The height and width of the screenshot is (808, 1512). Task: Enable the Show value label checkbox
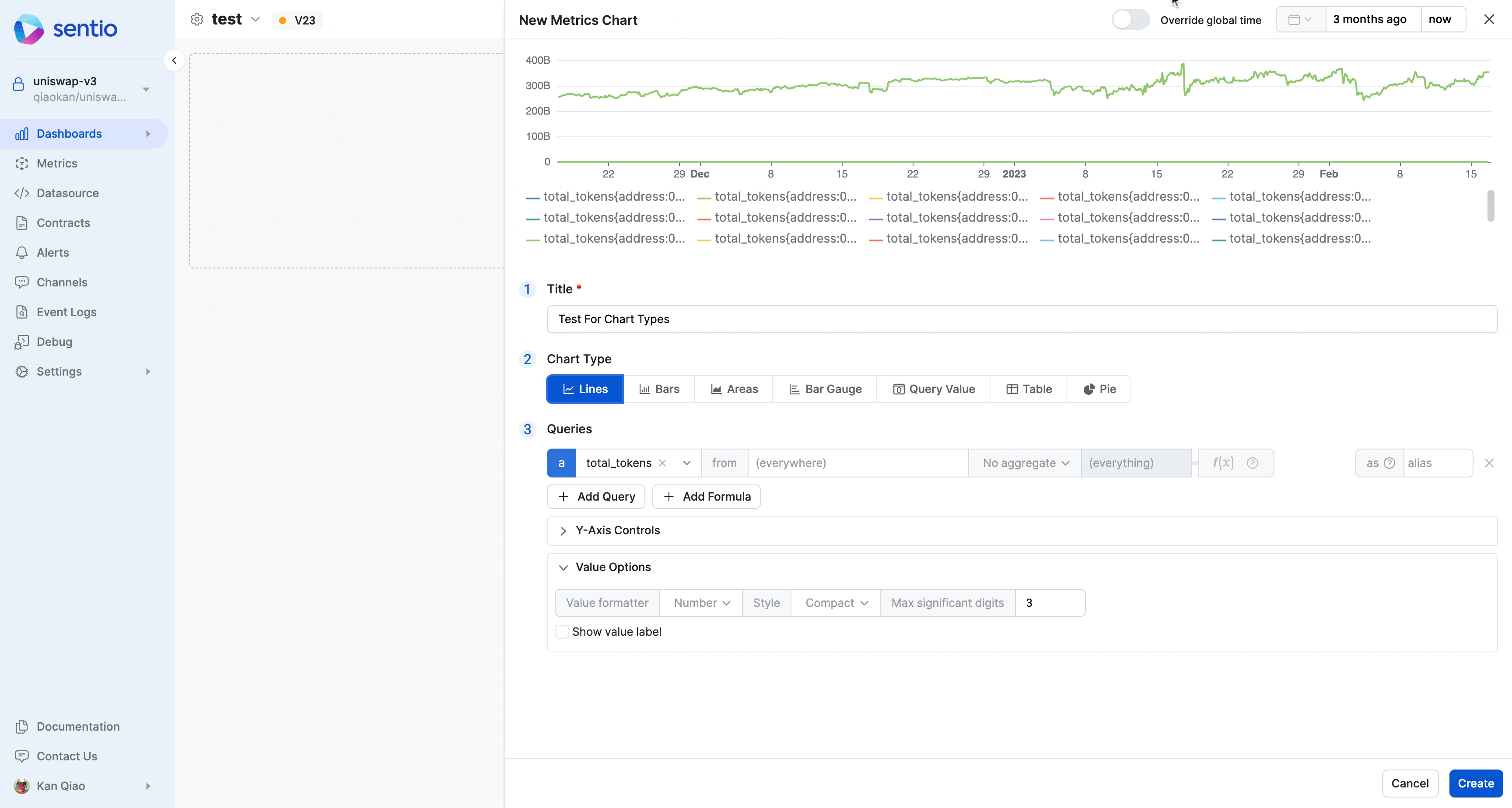(x=562, y=632)
